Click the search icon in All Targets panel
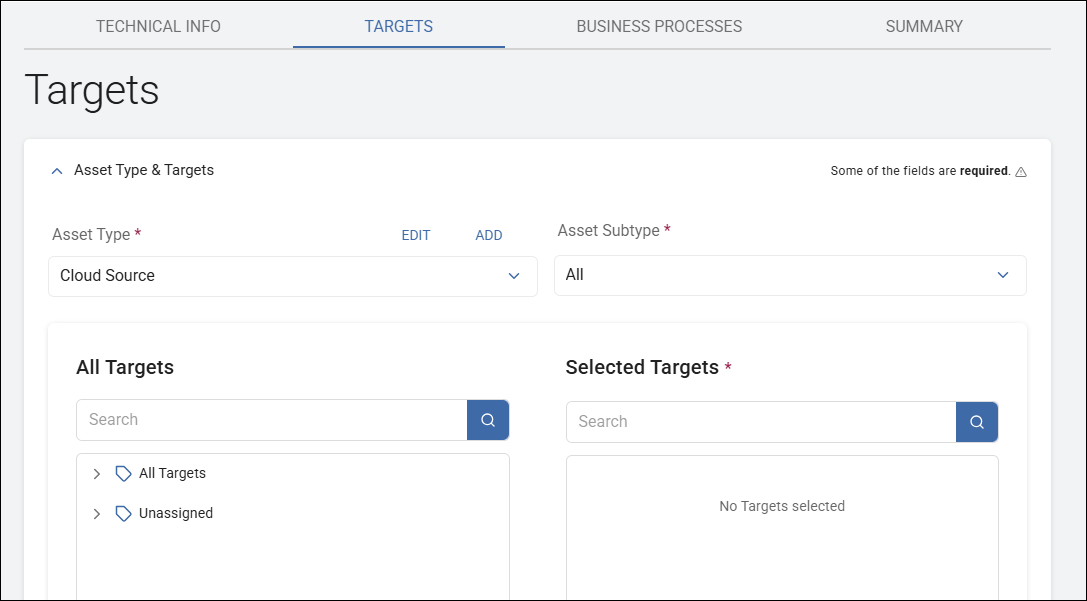Image resolution: width=1087 pixels, height=601 pixels. [487, 419]
